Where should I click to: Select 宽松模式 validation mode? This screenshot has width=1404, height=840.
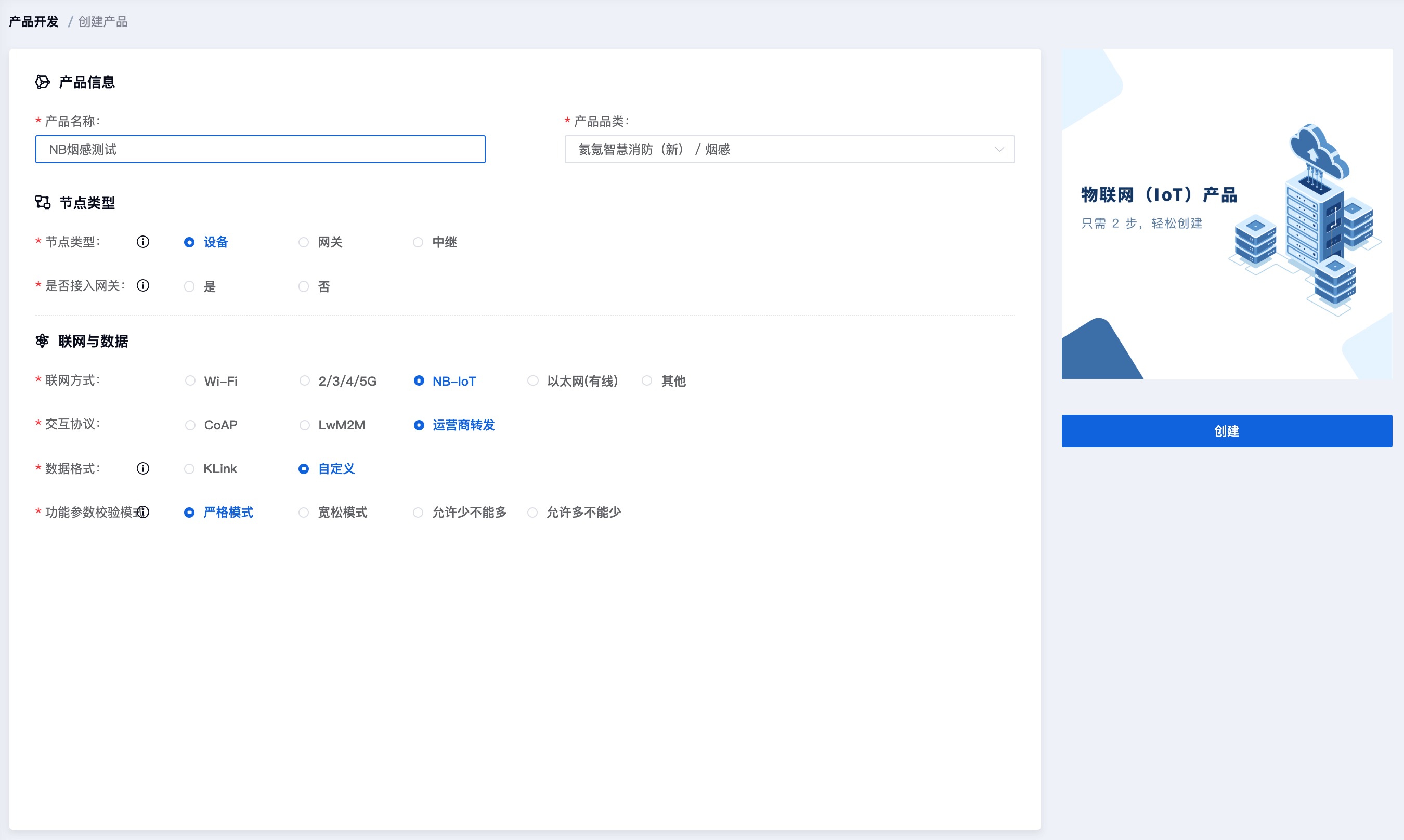pos(304,512)
